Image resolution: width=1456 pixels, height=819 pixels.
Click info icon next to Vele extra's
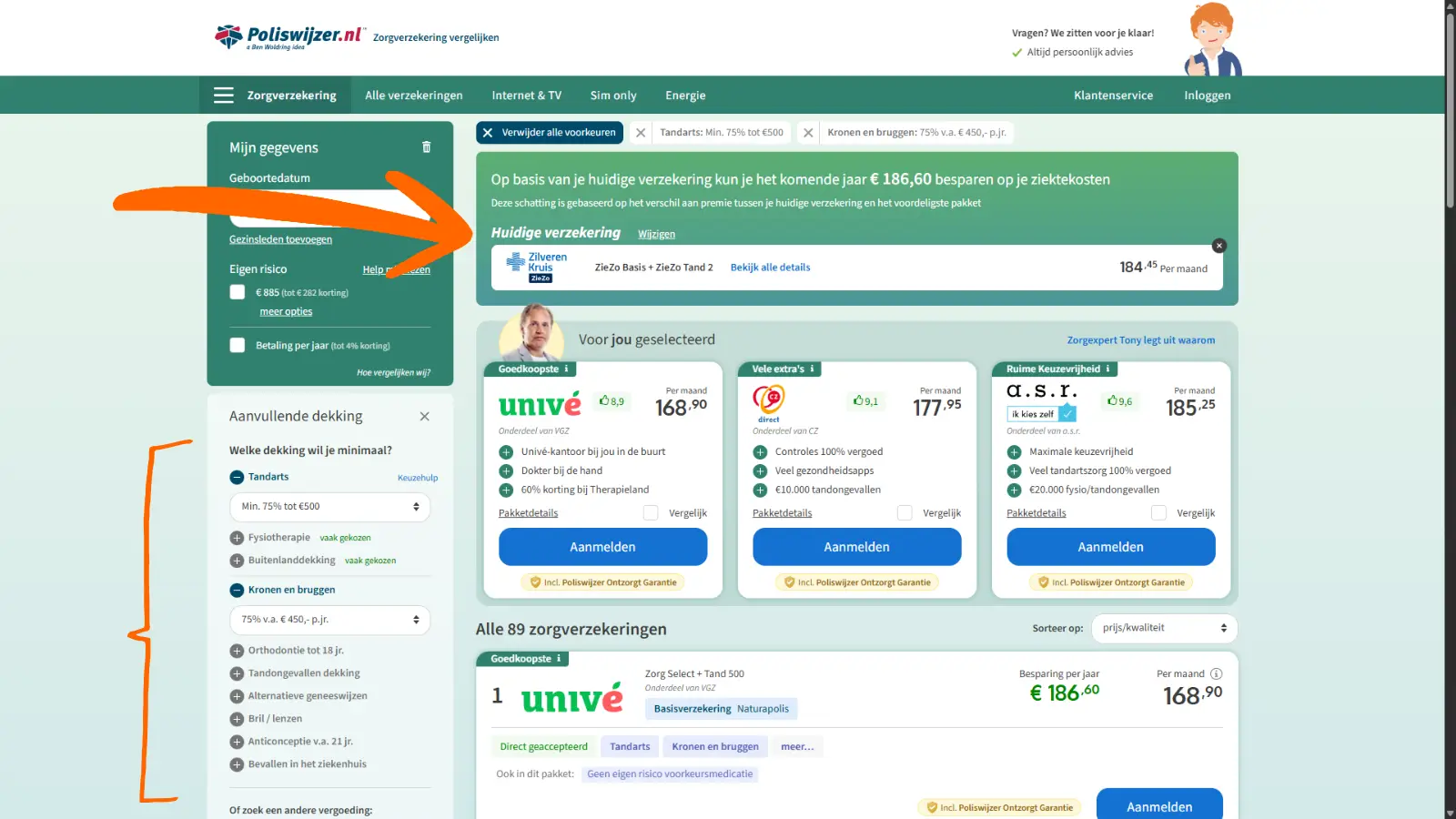click(x=812, y=369)
